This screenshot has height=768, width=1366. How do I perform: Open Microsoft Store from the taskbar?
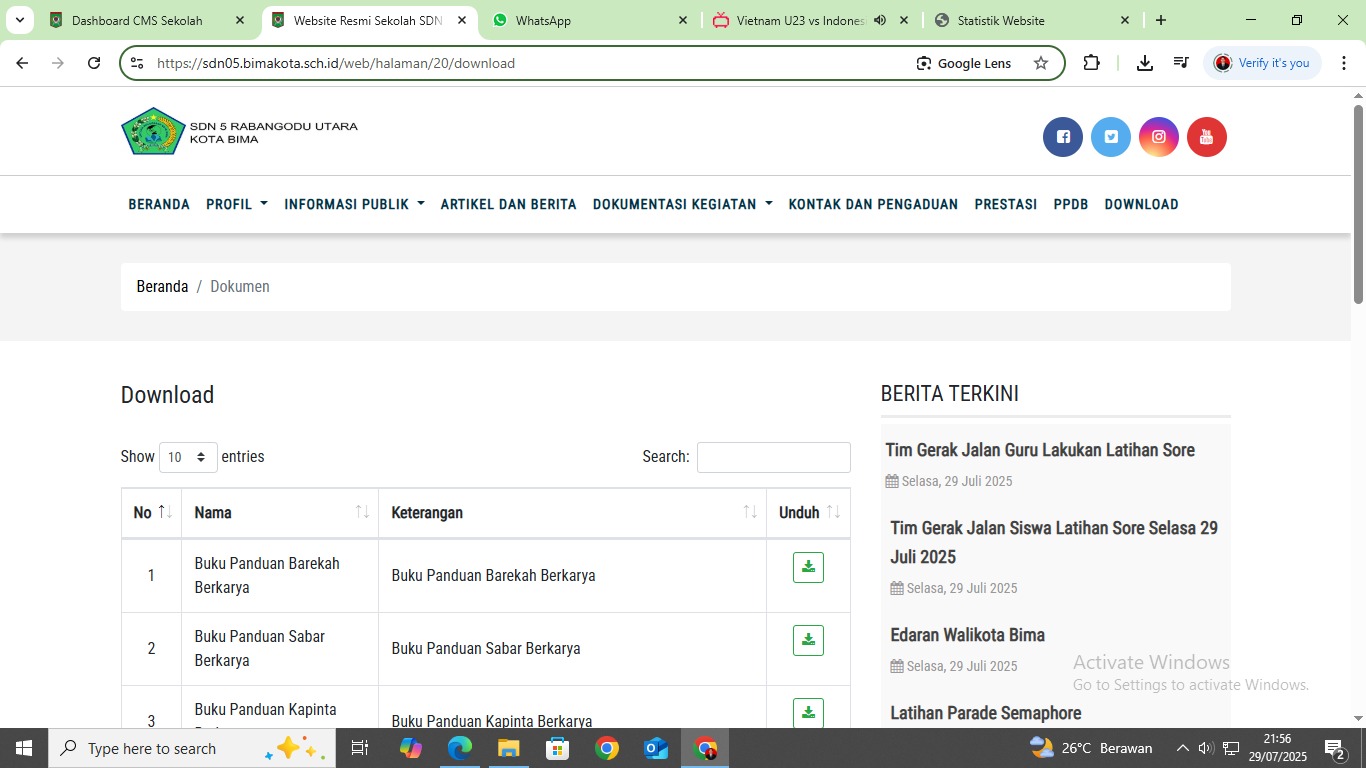point(558,748)
